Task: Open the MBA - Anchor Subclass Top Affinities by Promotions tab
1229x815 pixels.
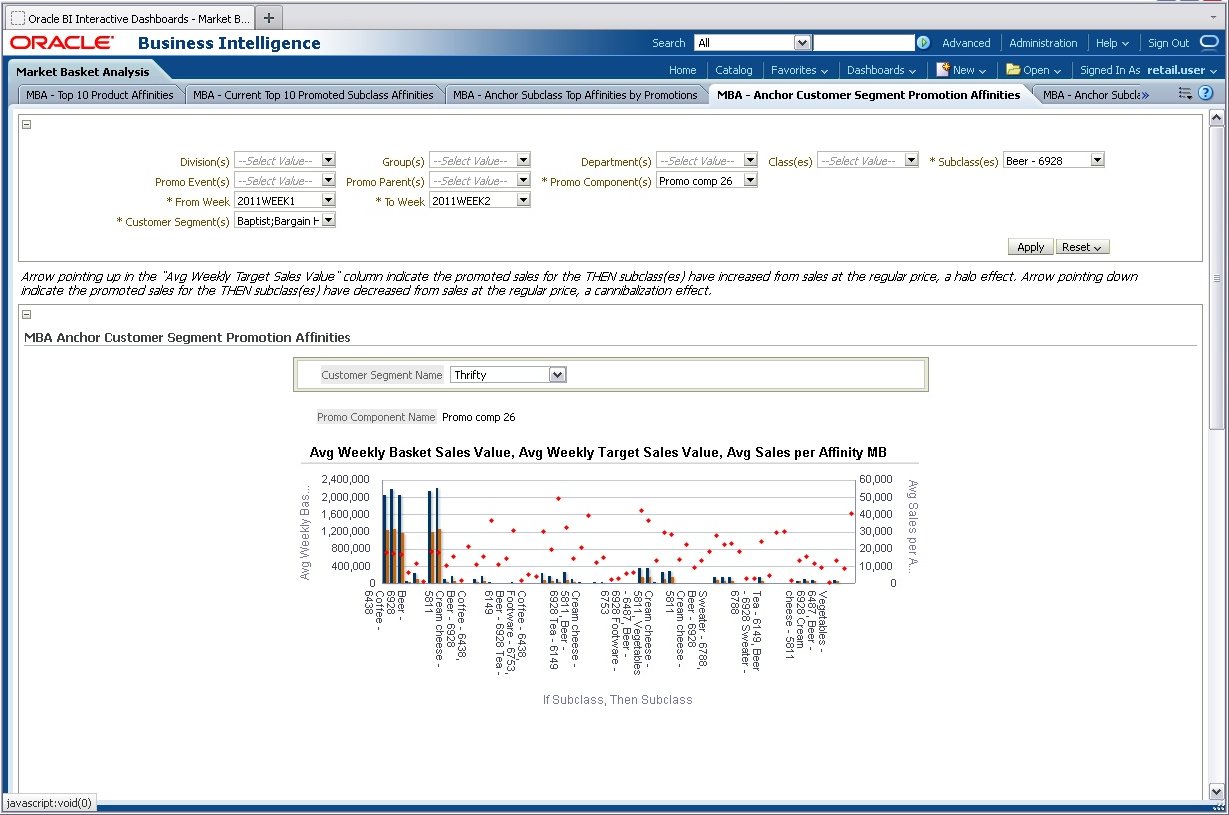Action: (575, 93)
